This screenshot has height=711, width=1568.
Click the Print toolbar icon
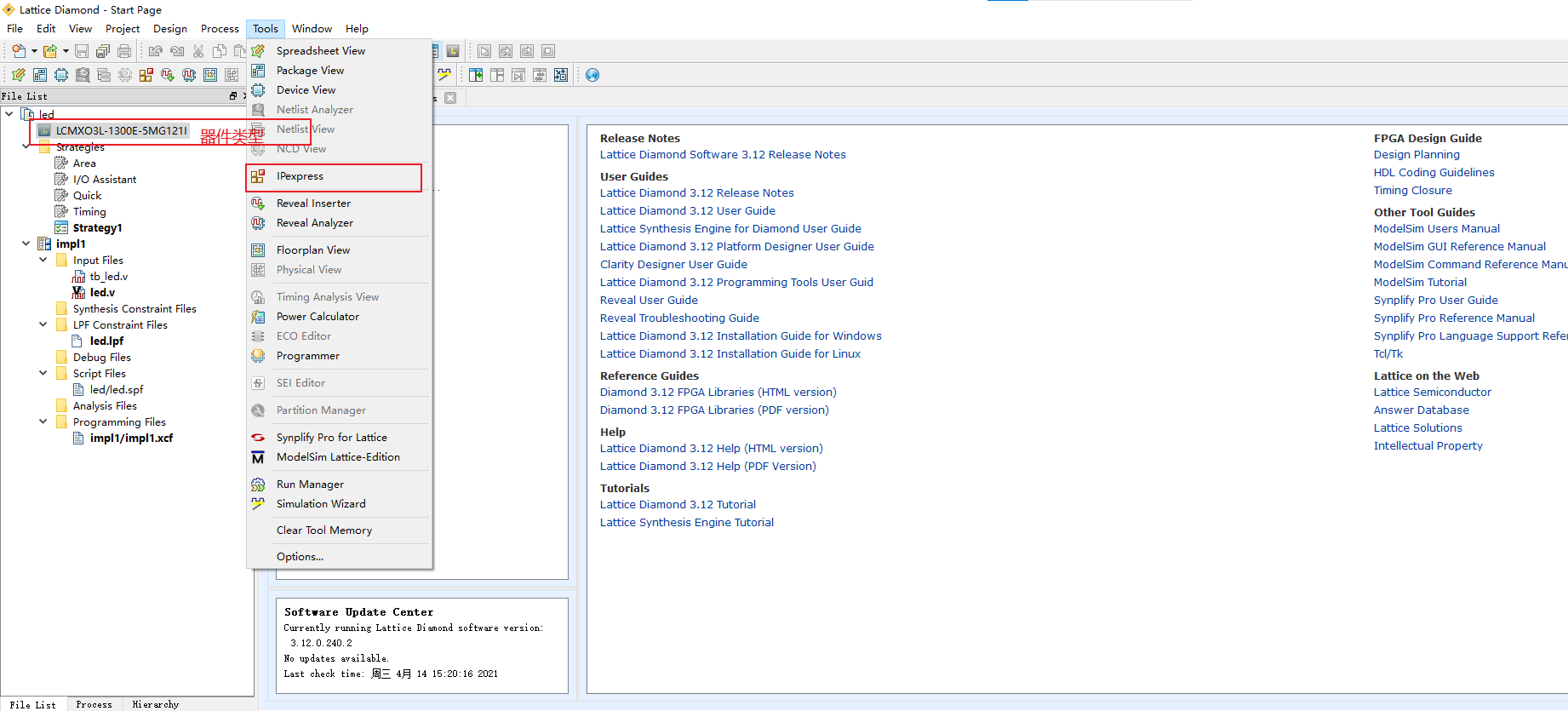pyautogui.click(x=124, y=51)
